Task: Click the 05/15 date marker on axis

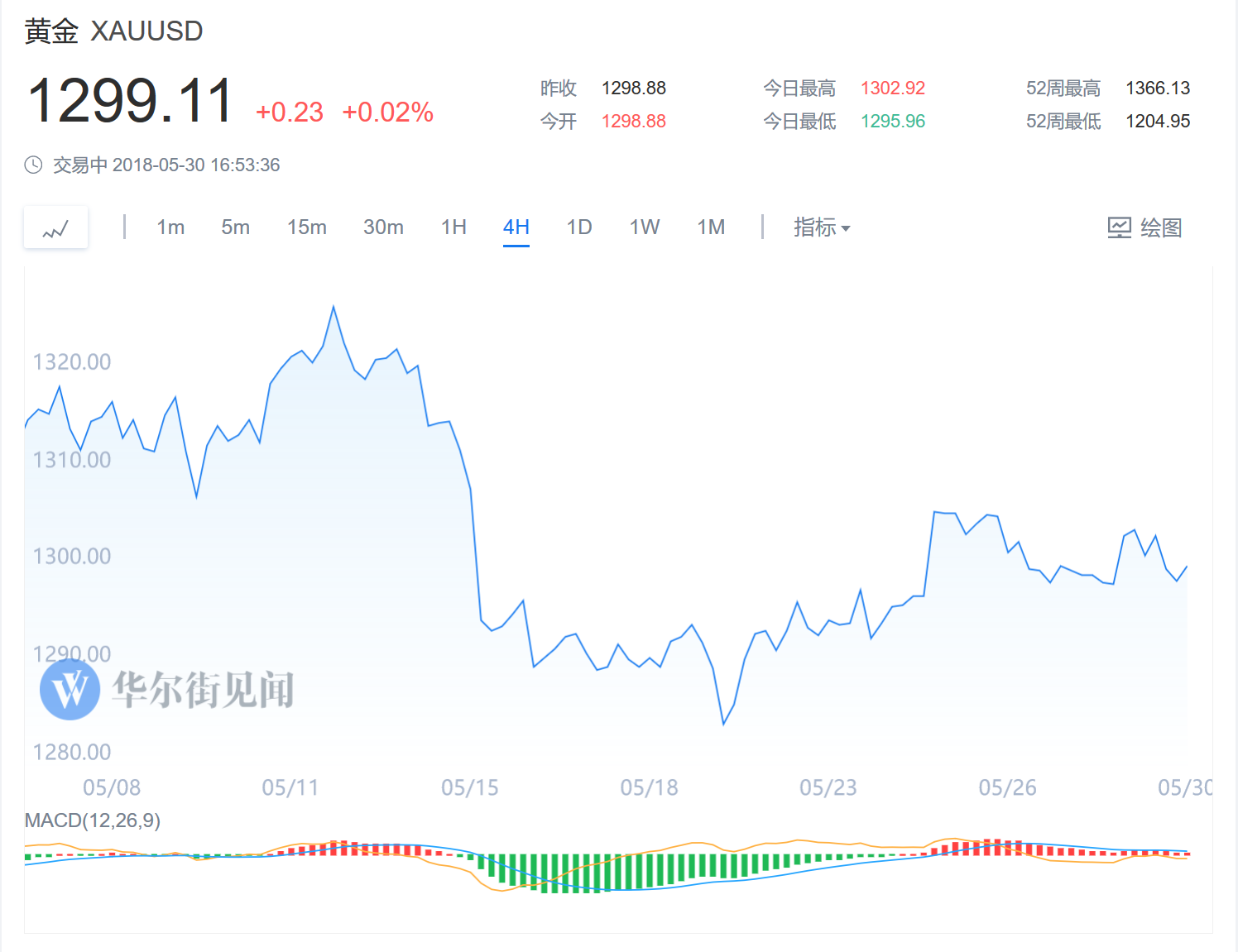Action: pyautogui.click(x=470, y=787)
